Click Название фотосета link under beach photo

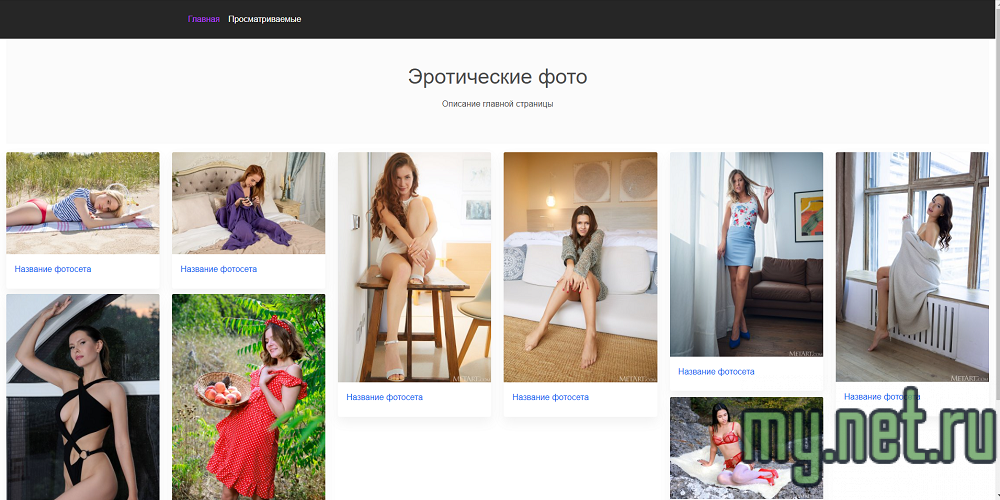tap(53, 269)
